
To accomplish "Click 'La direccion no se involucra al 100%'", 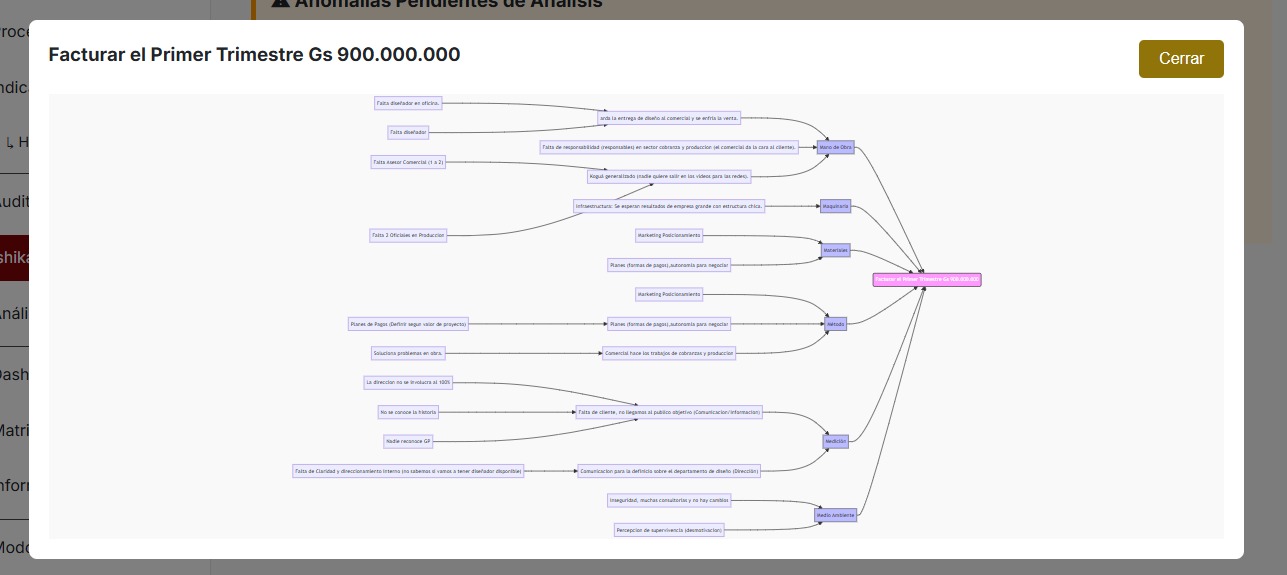I will pyautogui.click(x=408, y=382).
